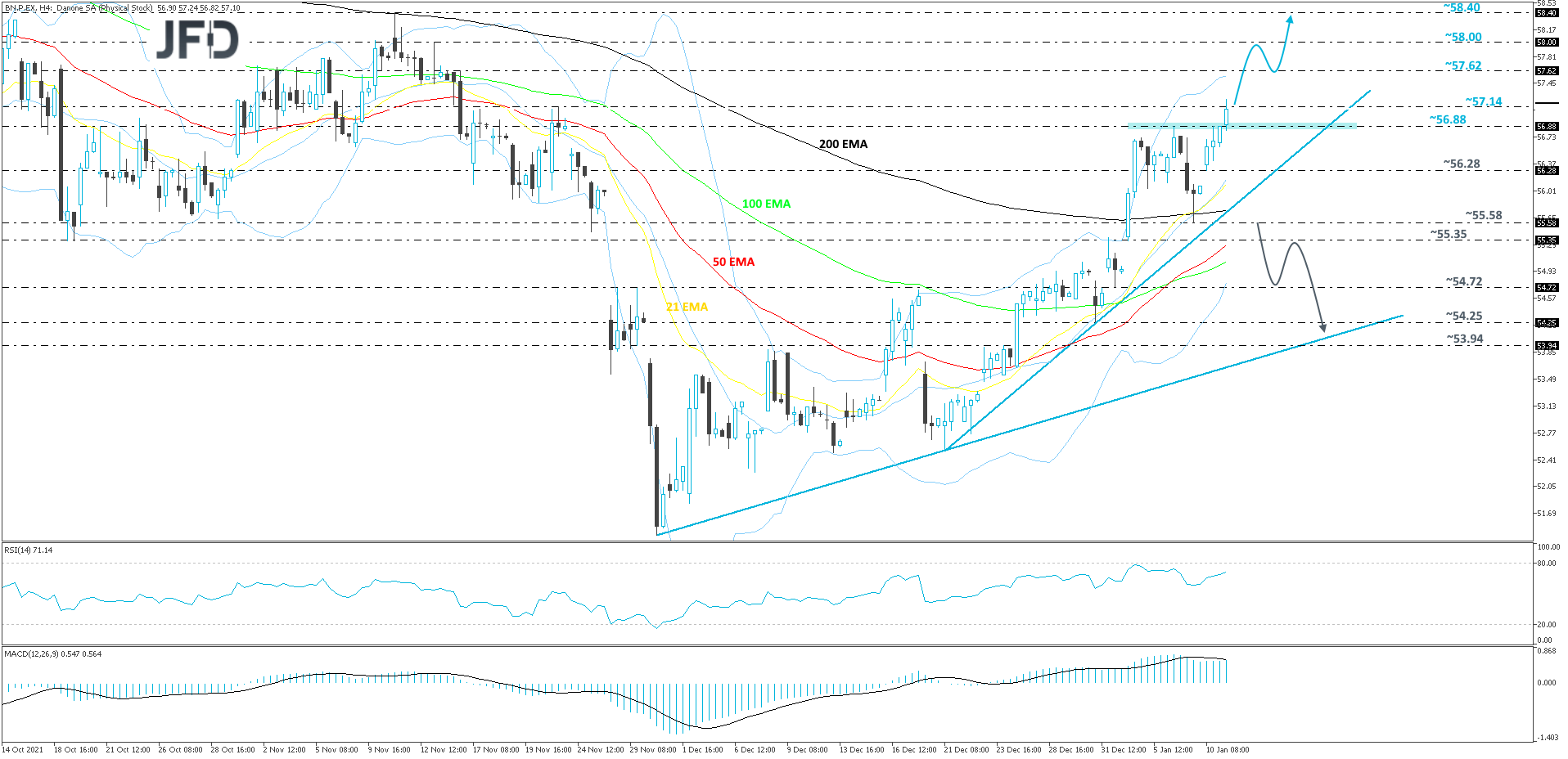Select the MACD(12,26,9) indicator title
This screenshot has height=759, width=1568.
pos(52,654)
